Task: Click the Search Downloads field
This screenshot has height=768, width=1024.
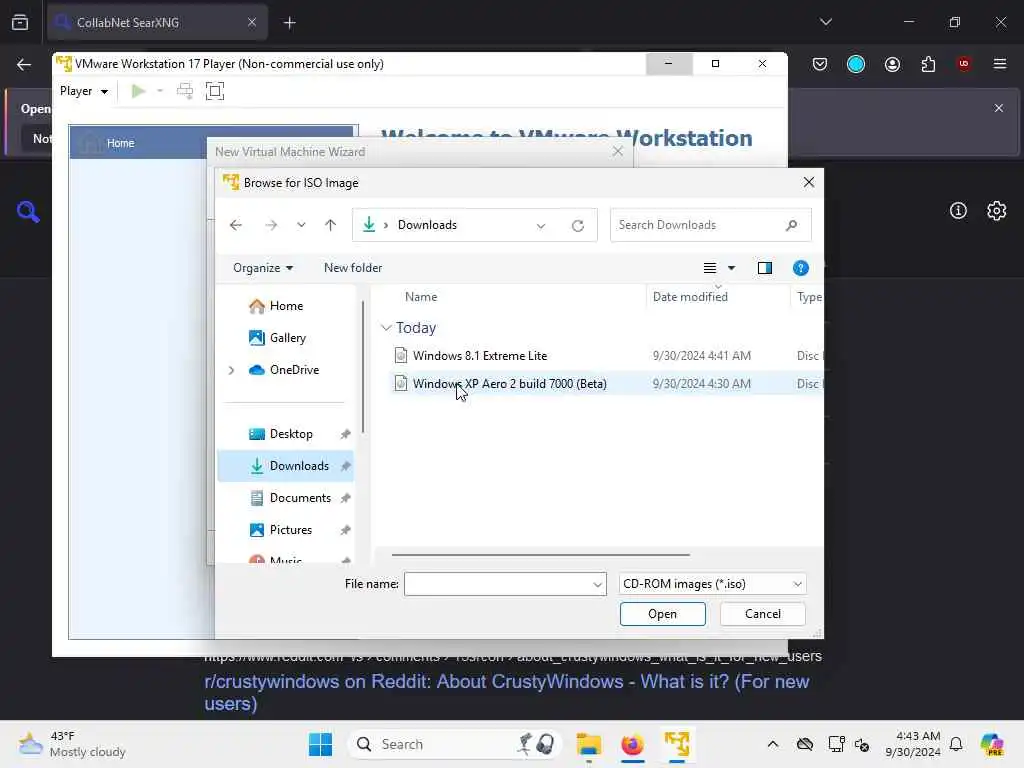Action: coord(711,225)
